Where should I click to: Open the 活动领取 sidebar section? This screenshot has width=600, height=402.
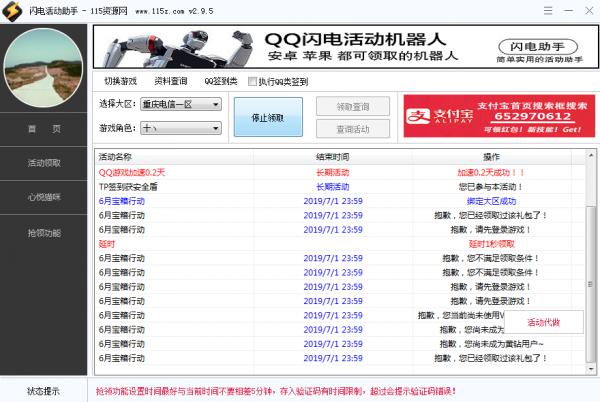click(44, 163)
